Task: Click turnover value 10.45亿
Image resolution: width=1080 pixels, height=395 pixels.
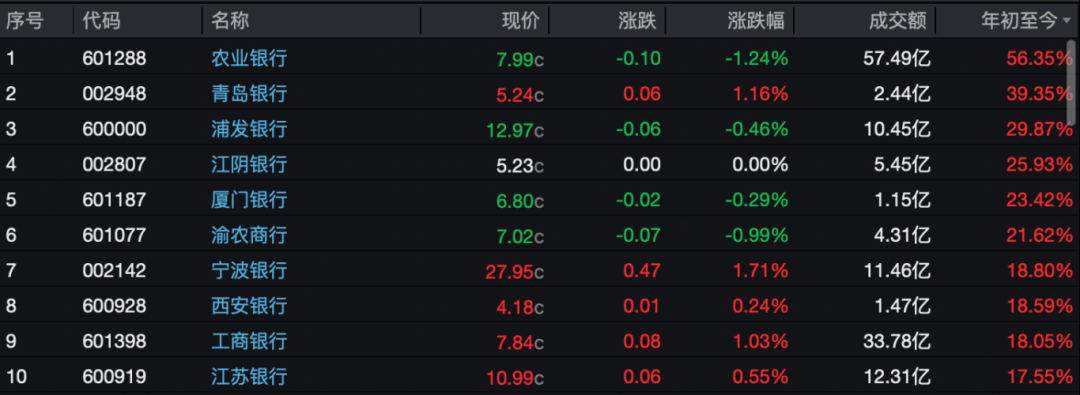Action: click(897, 129)
